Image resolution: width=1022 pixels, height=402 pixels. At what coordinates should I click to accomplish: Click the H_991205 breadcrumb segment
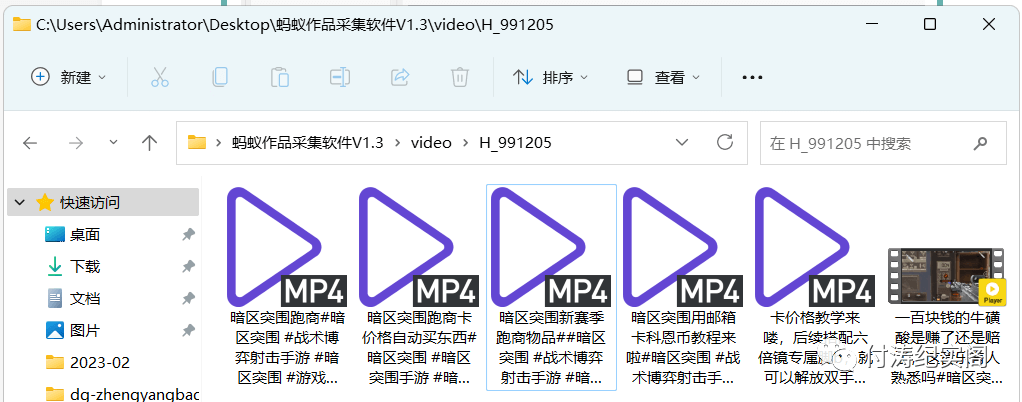click(515, 142)
